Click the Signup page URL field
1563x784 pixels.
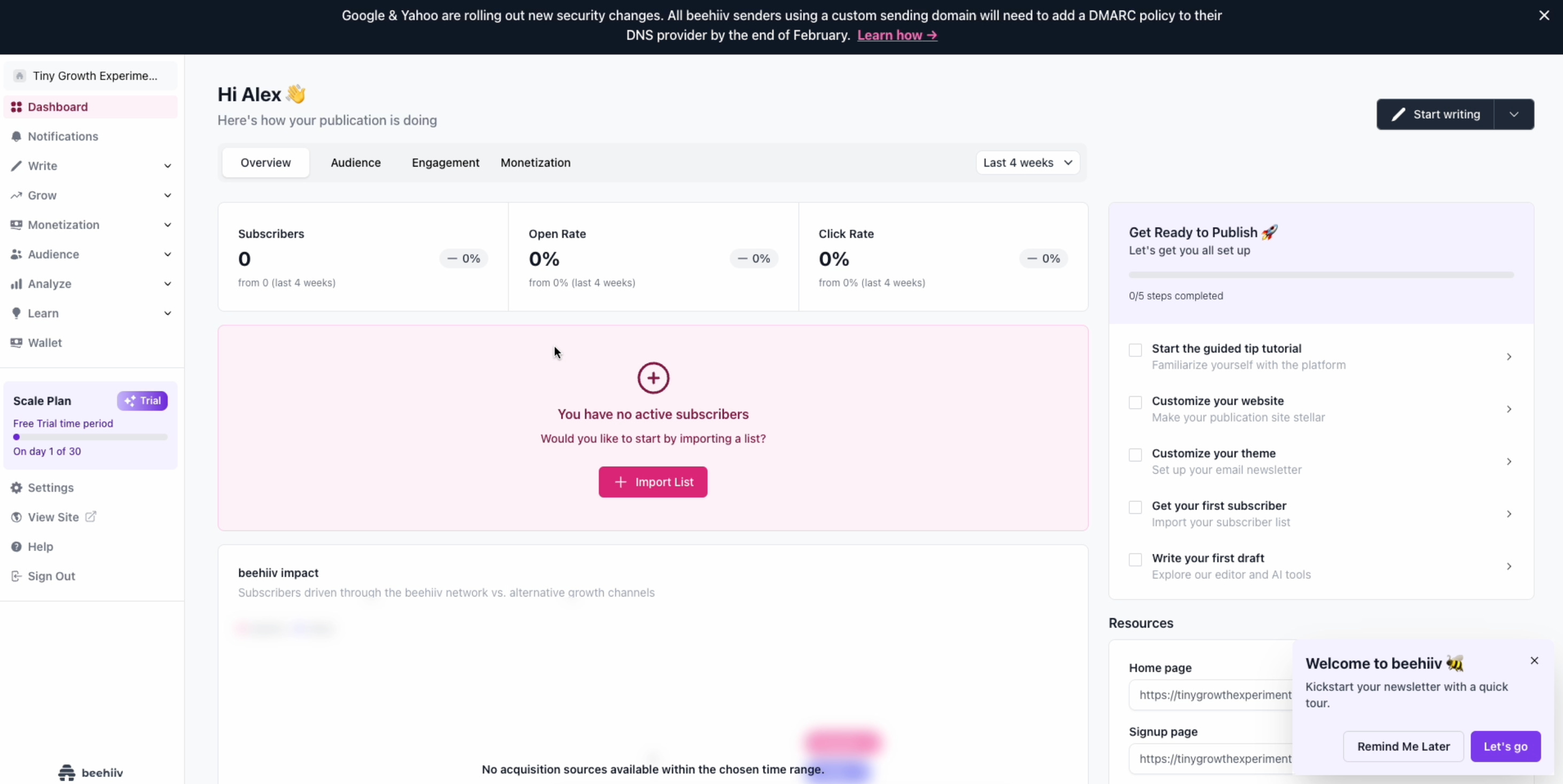click(x=1211, y=758)
